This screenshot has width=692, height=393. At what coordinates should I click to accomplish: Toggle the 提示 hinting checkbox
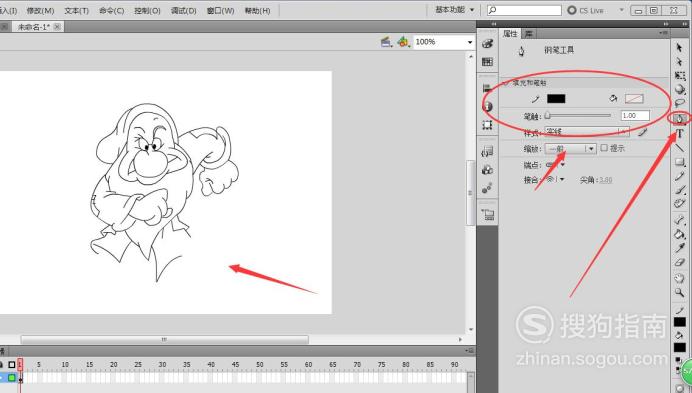tap(604, 148)
